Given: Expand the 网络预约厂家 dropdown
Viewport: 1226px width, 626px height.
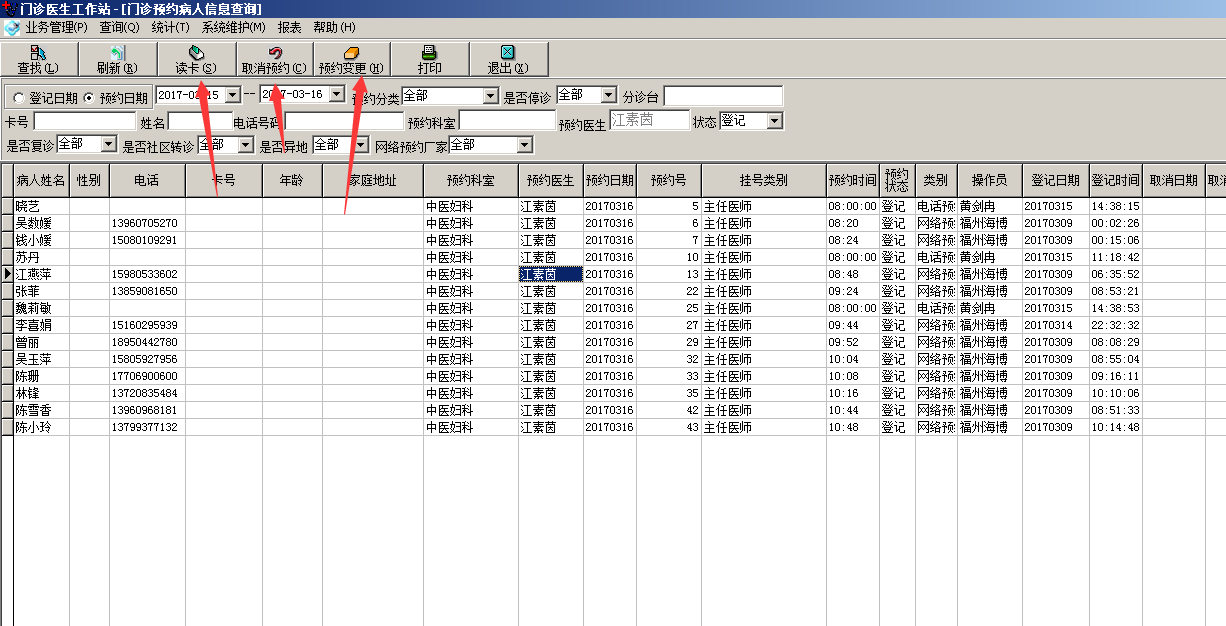Looking at the screenshot, I should [x=525, y=145].
